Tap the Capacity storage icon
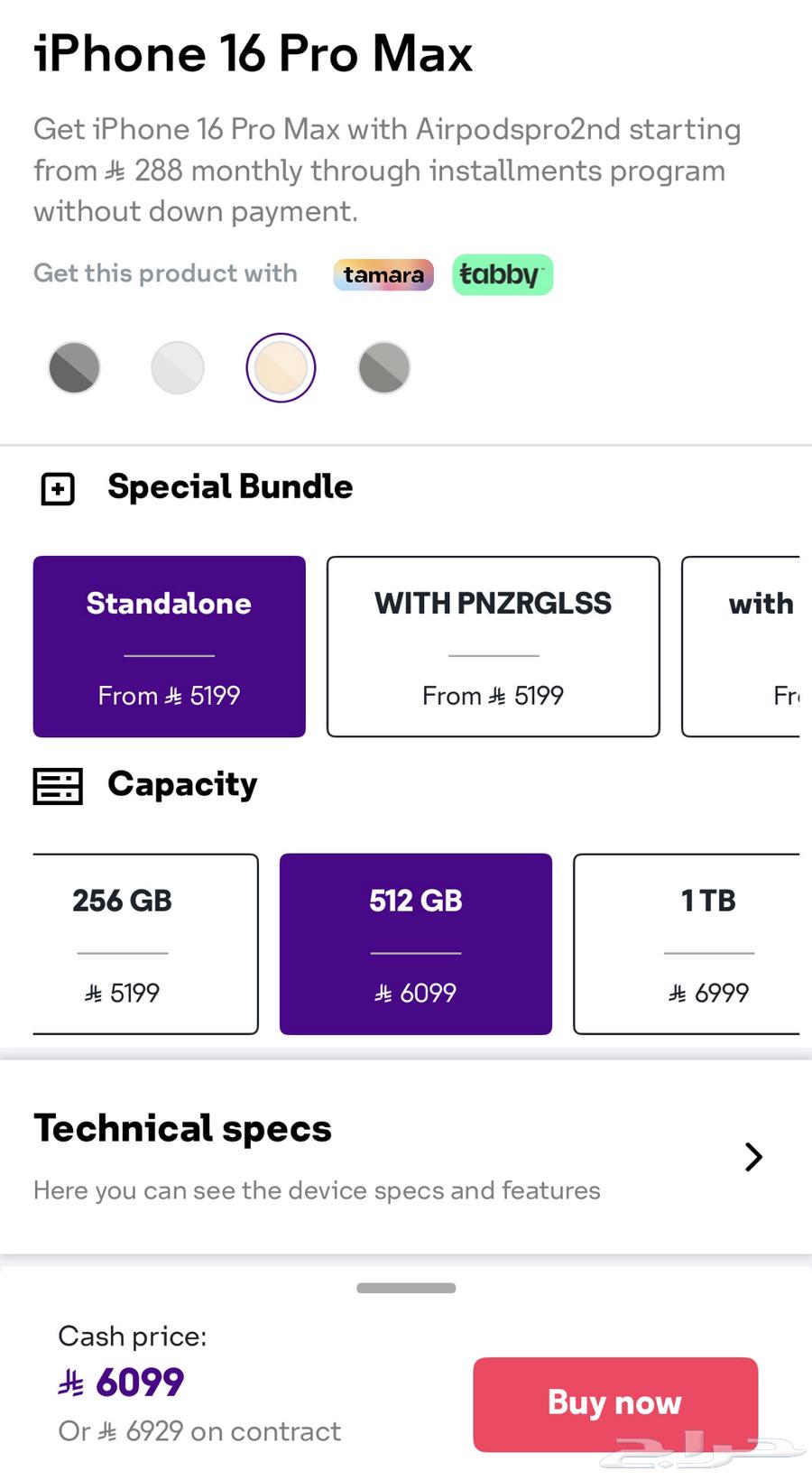 coord(58,786)
